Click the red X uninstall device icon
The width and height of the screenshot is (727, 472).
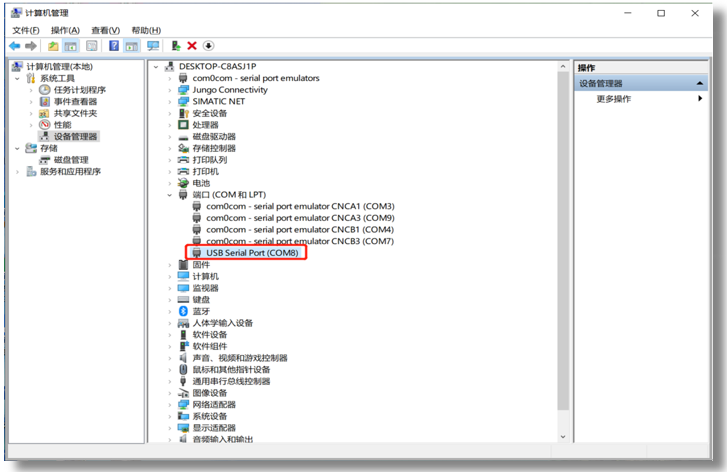(192, 46)
